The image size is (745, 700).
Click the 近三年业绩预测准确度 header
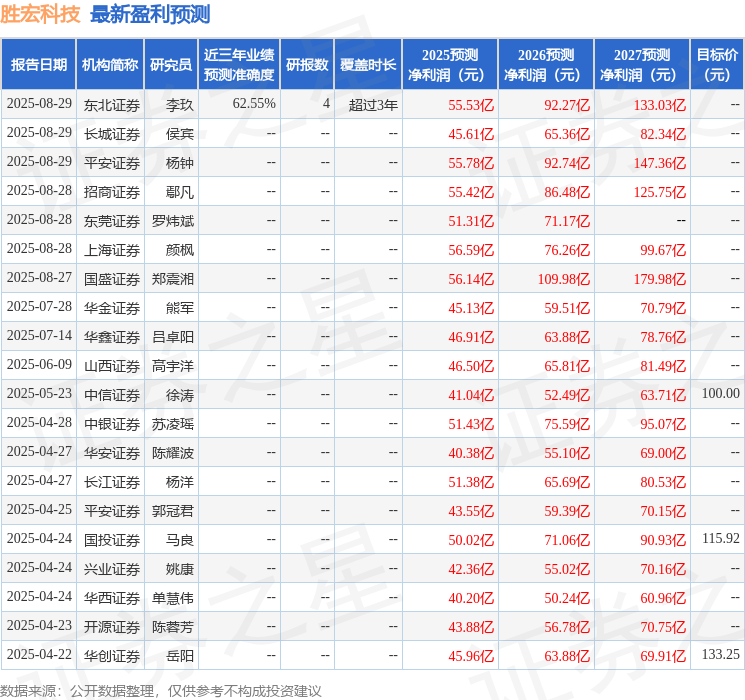point(239,65)
